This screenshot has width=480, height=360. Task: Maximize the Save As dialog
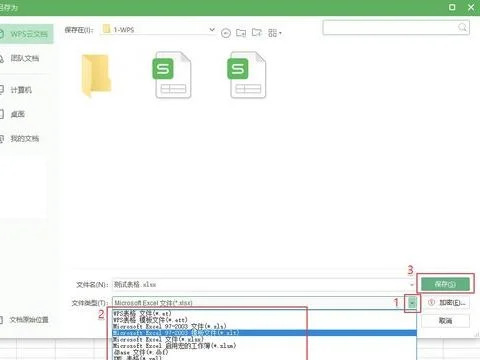point(452,7)
